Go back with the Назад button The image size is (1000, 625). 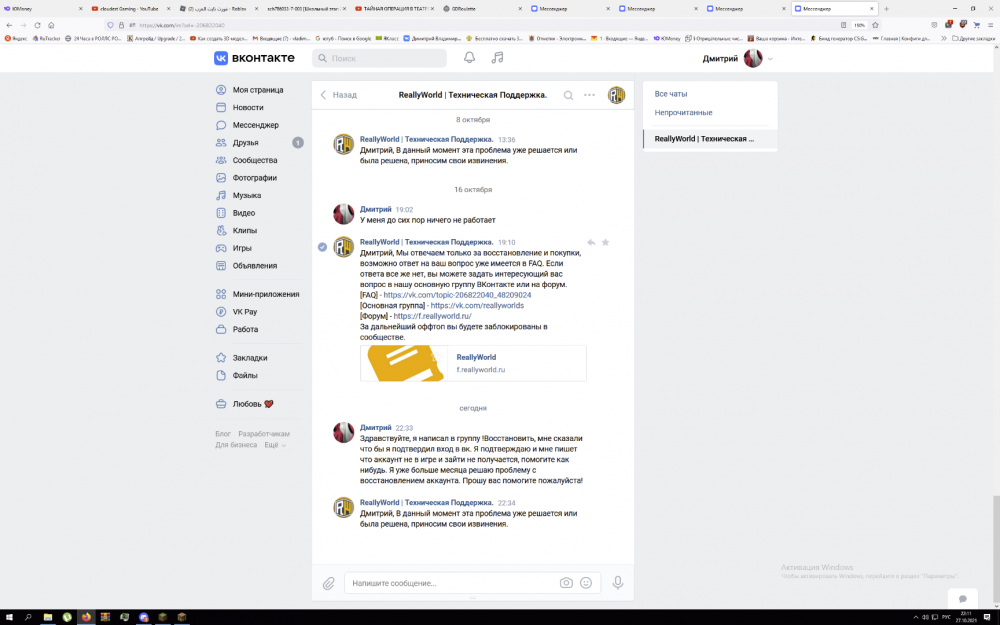click(x=339, y=95)
